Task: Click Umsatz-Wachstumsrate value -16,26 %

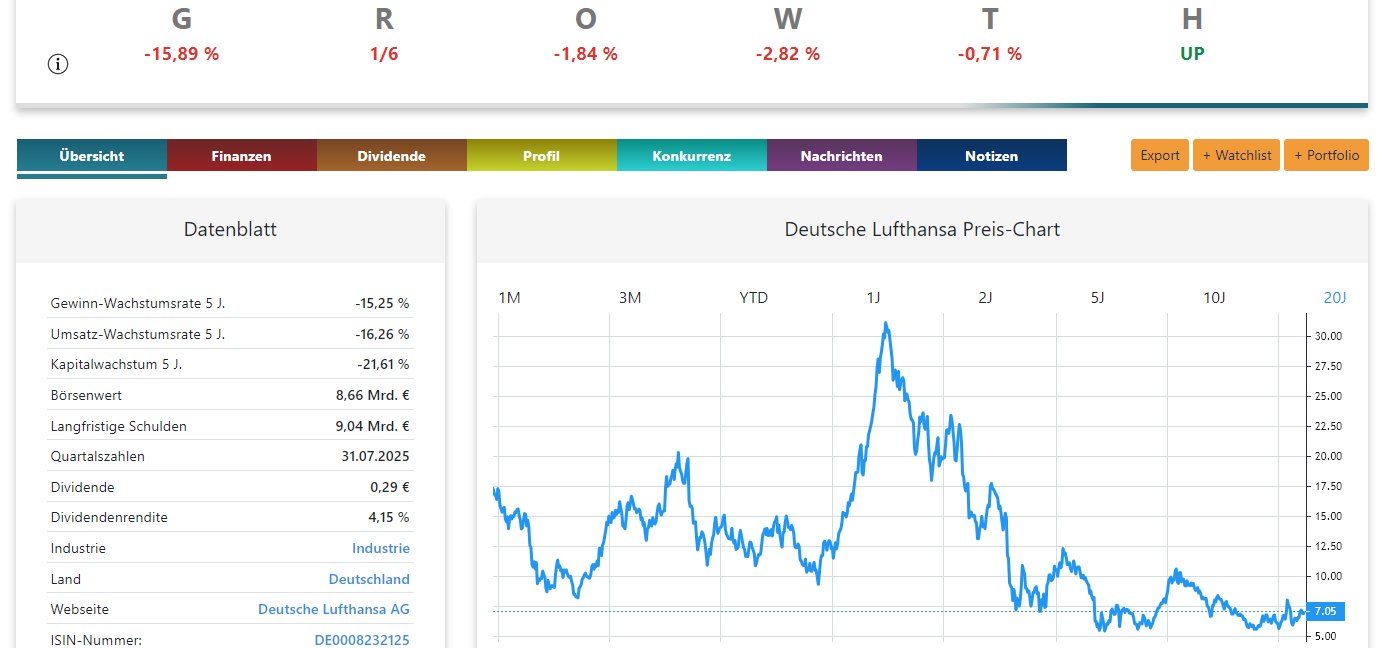Action: click(382, 334)
